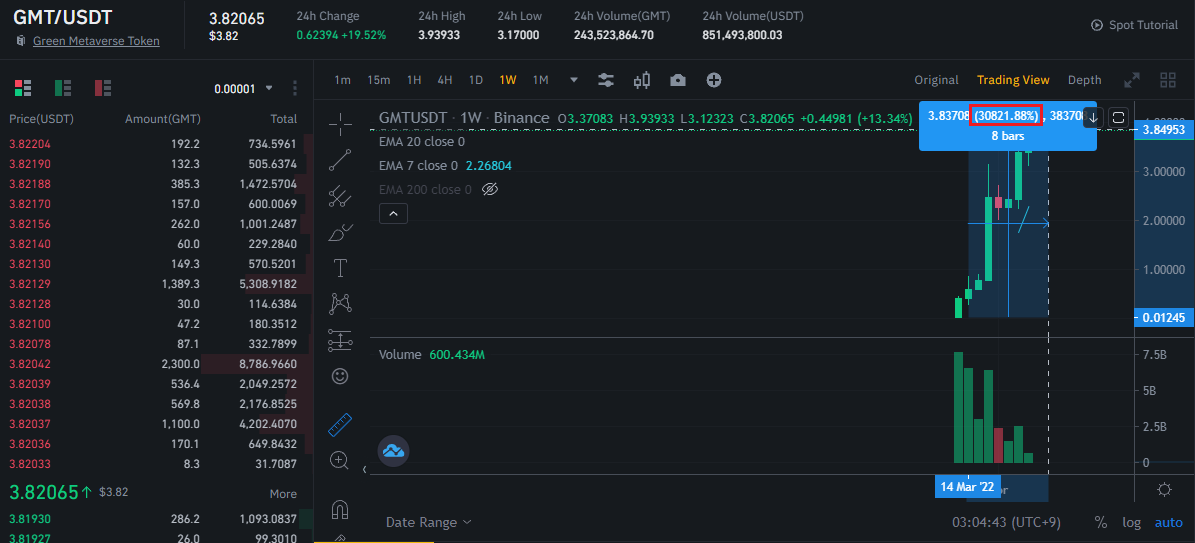Screen dimensions: 1195x543
Task: Toggle percentage scale on price axis
Action: point(1100,522)
